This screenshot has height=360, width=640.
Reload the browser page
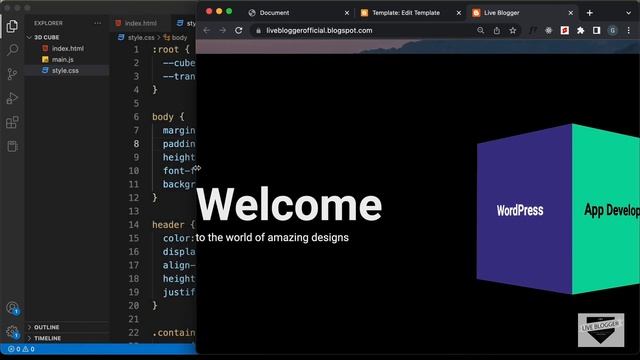(239, 31)
